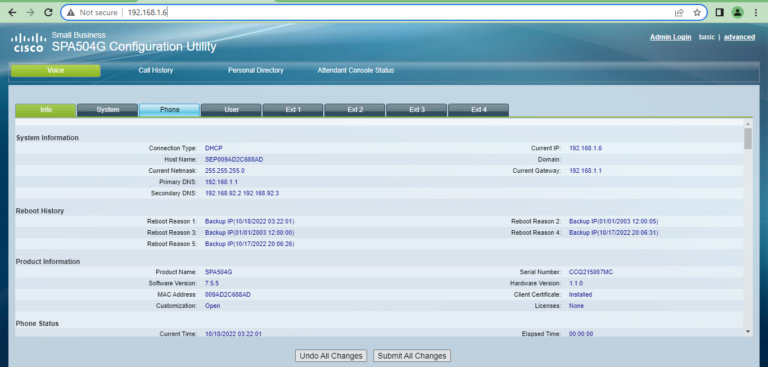Go back using browser back arrow
Viewport: 768px width, 367px height.
pos(12,13)
